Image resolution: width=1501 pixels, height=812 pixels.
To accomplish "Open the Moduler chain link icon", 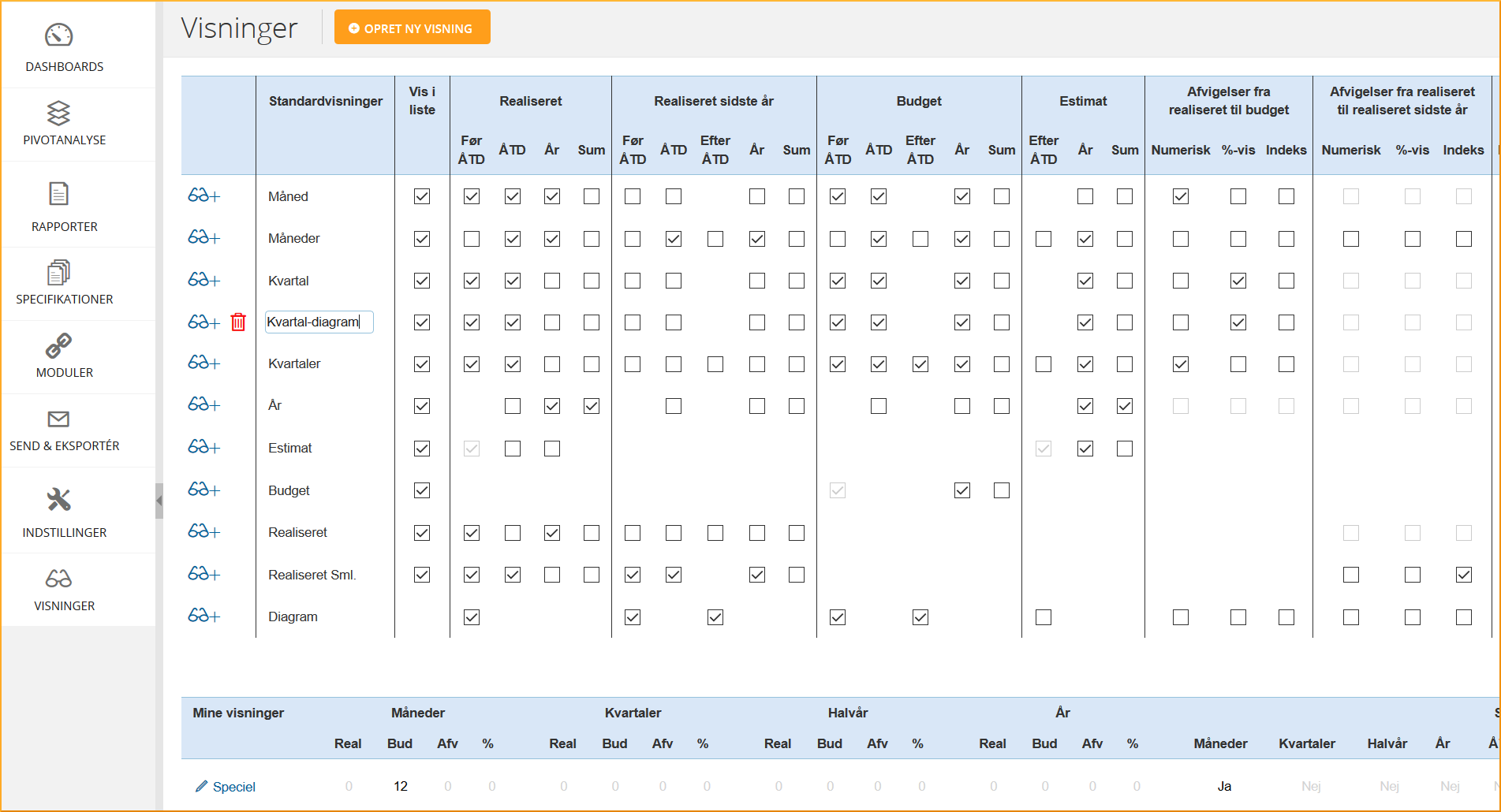I will (59, 345).
